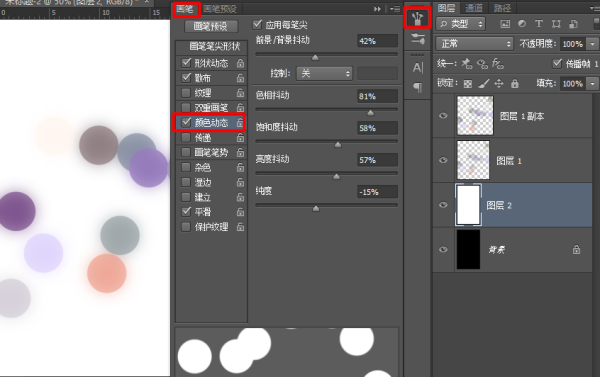Viewport: 600px width, 377px height.
Task: Open 不透明度 slider arrow
Action: tap(593, 44)
